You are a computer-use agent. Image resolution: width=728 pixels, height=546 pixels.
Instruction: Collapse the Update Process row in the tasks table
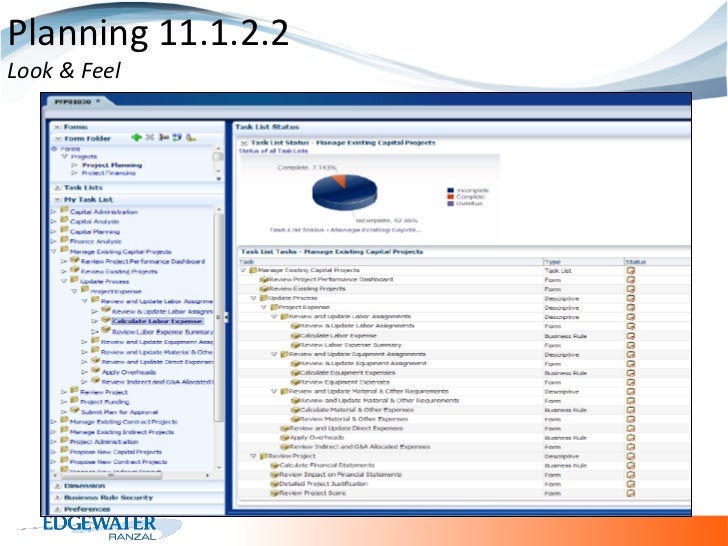pos(254,298)
